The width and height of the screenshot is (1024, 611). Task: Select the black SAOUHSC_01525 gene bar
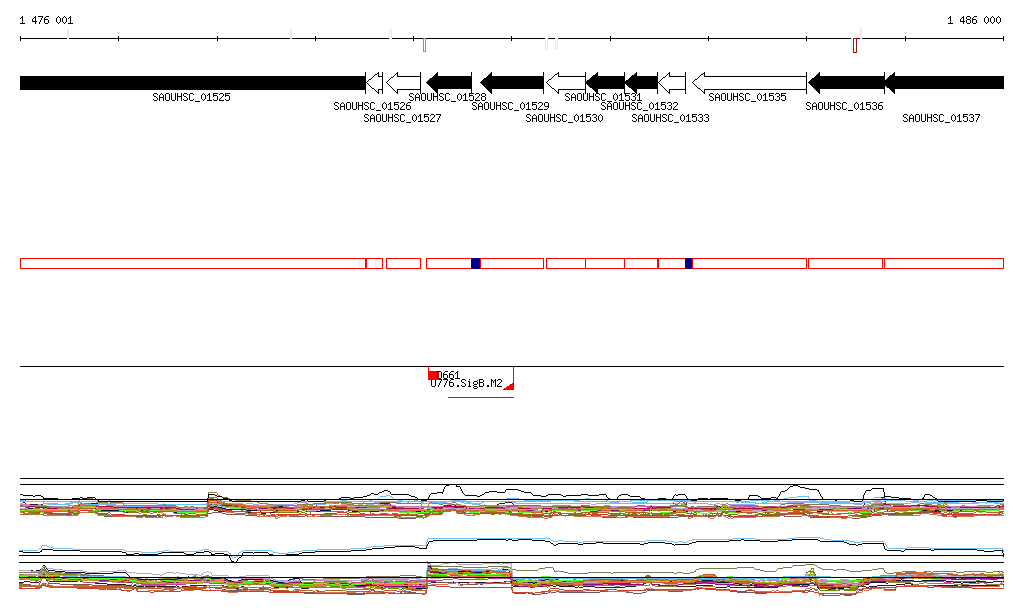point(193,83)
